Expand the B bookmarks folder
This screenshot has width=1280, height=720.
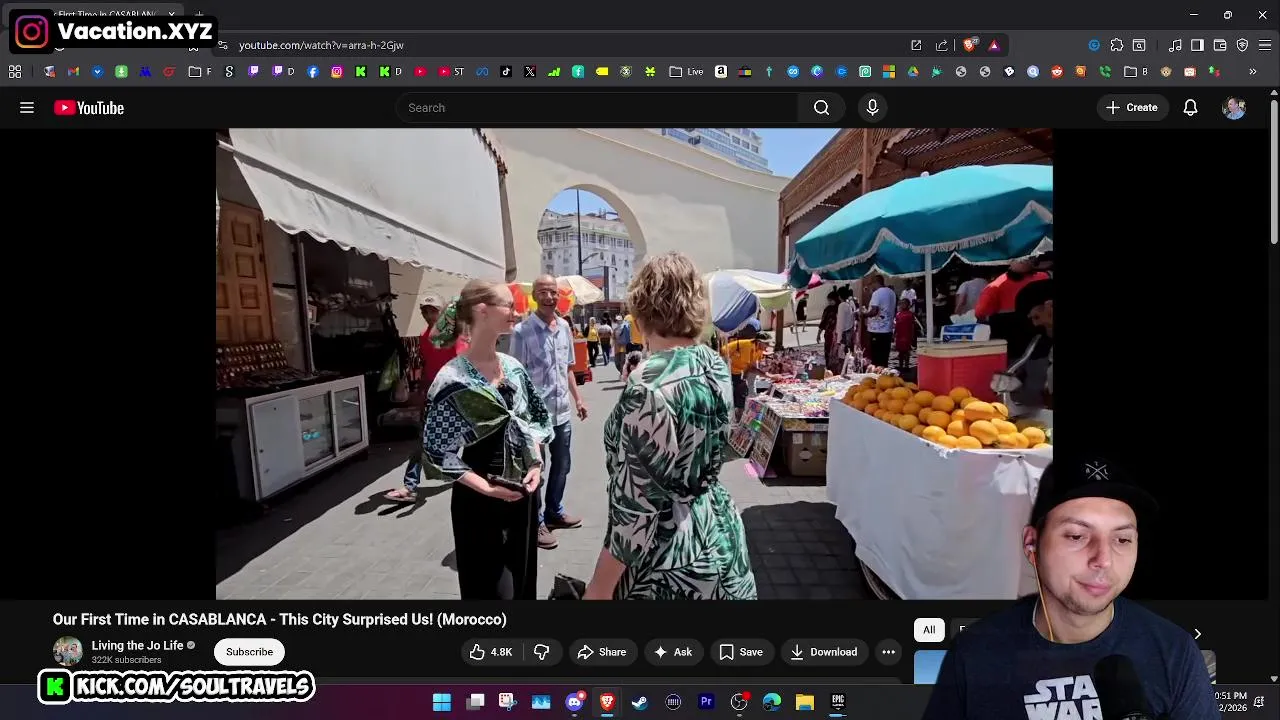pyautogui.click(x=1136, y=72)
